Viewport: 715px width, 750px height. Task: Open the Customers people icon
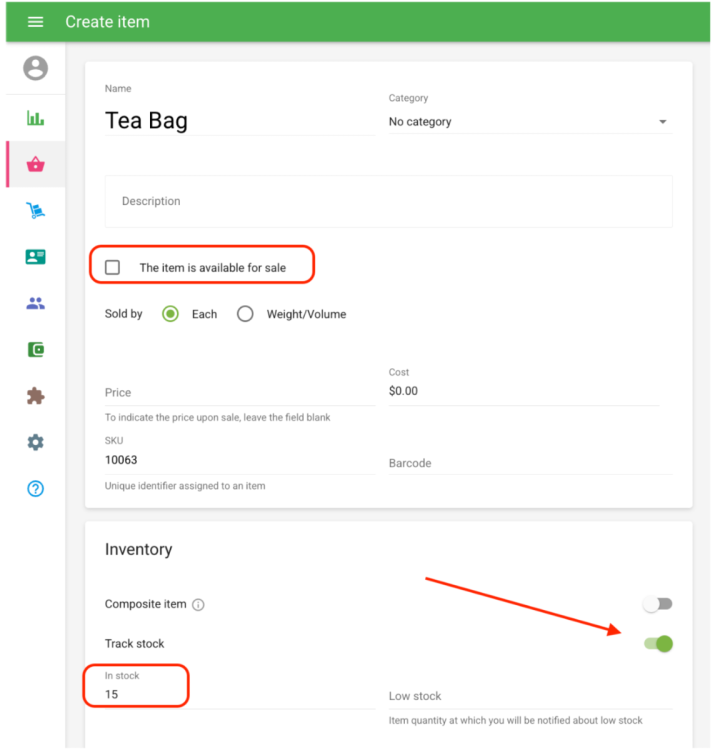click(35, 303)
